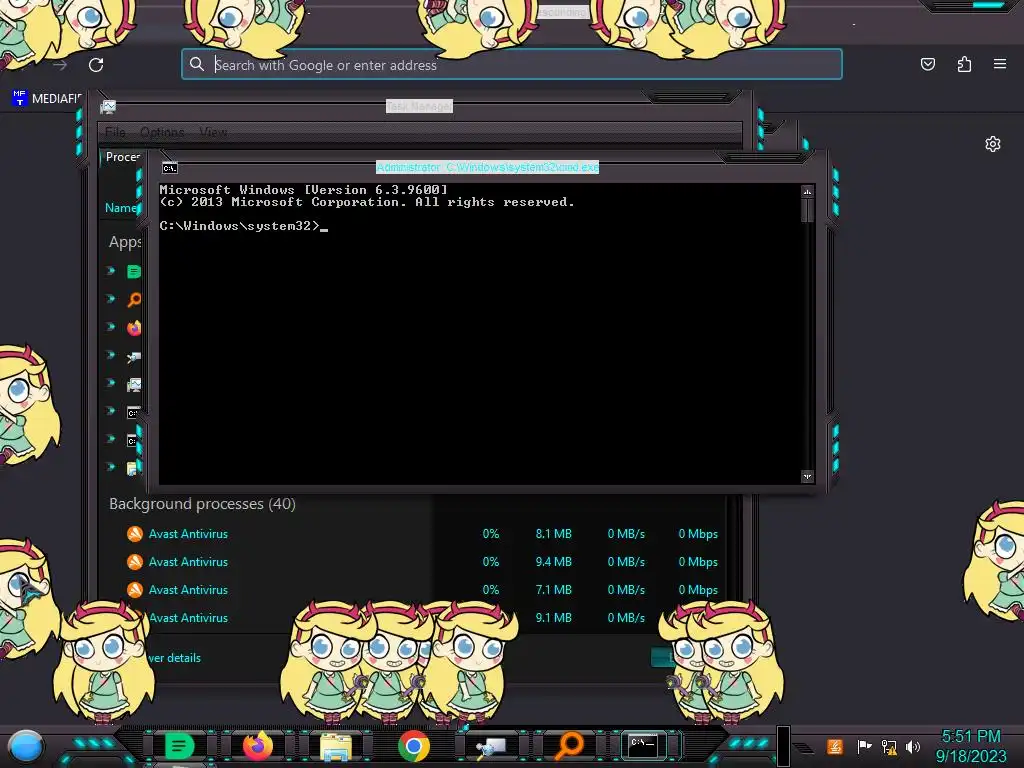Image resolution: width=1024 pixels, height=768 pixels.
Task: Click the 8.1 MB memory value
Action: (553, 534)
